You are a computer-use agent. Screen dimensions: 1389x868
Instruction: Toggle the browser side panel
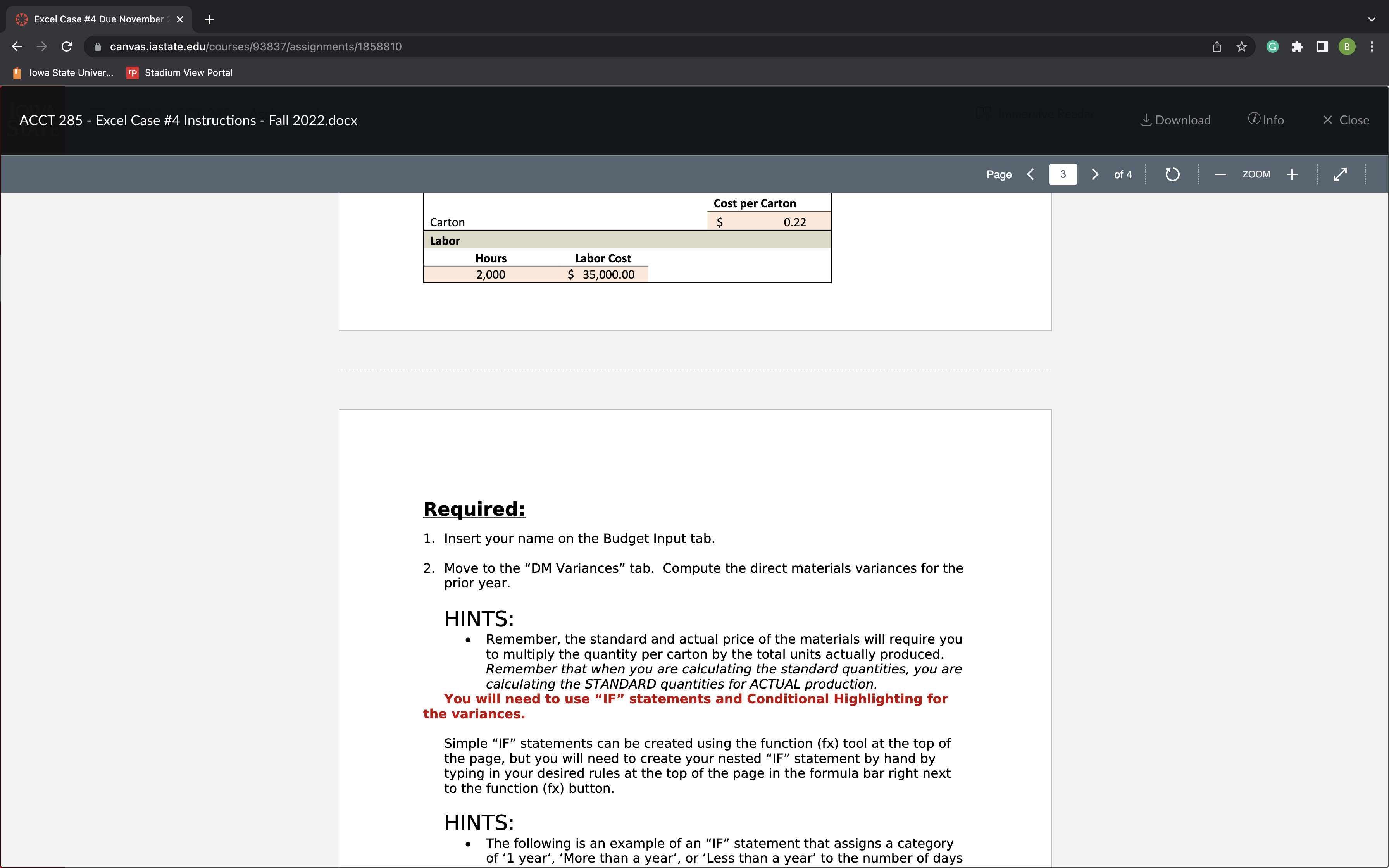(x=1322, y=47)
